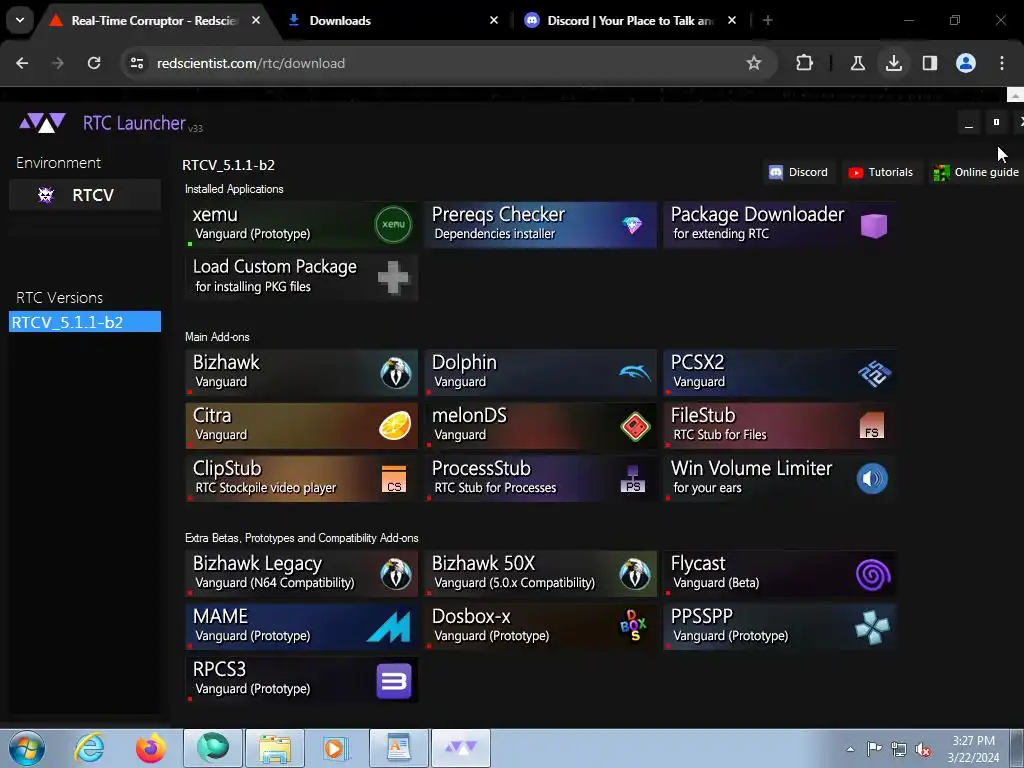1024x768 pixels.
Task: Click the Dosbox-x title text
Action: pyautogui.click(x=471, y=616)
